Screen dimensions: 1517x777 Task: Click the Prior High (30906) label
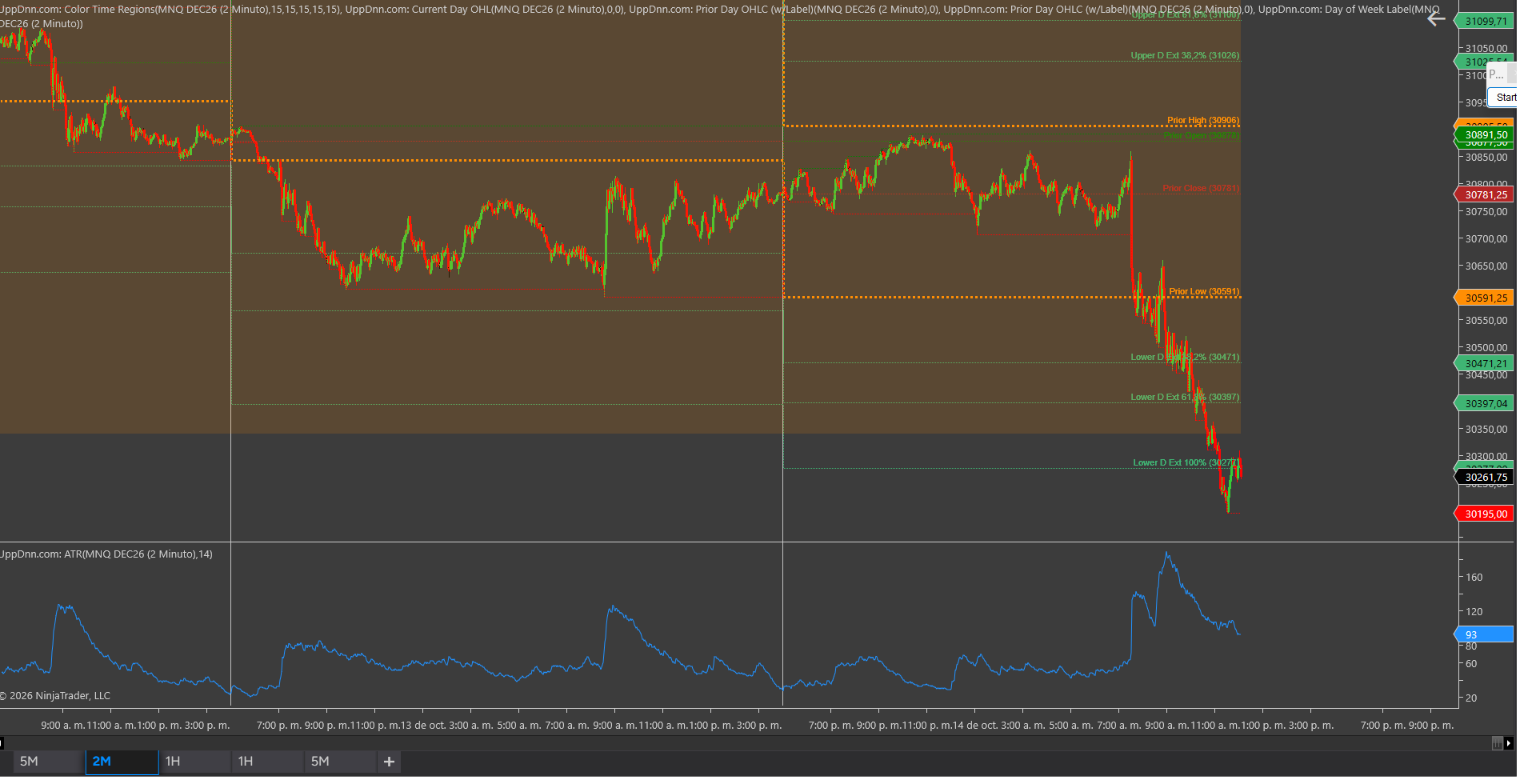click(x=1203, y=120)
